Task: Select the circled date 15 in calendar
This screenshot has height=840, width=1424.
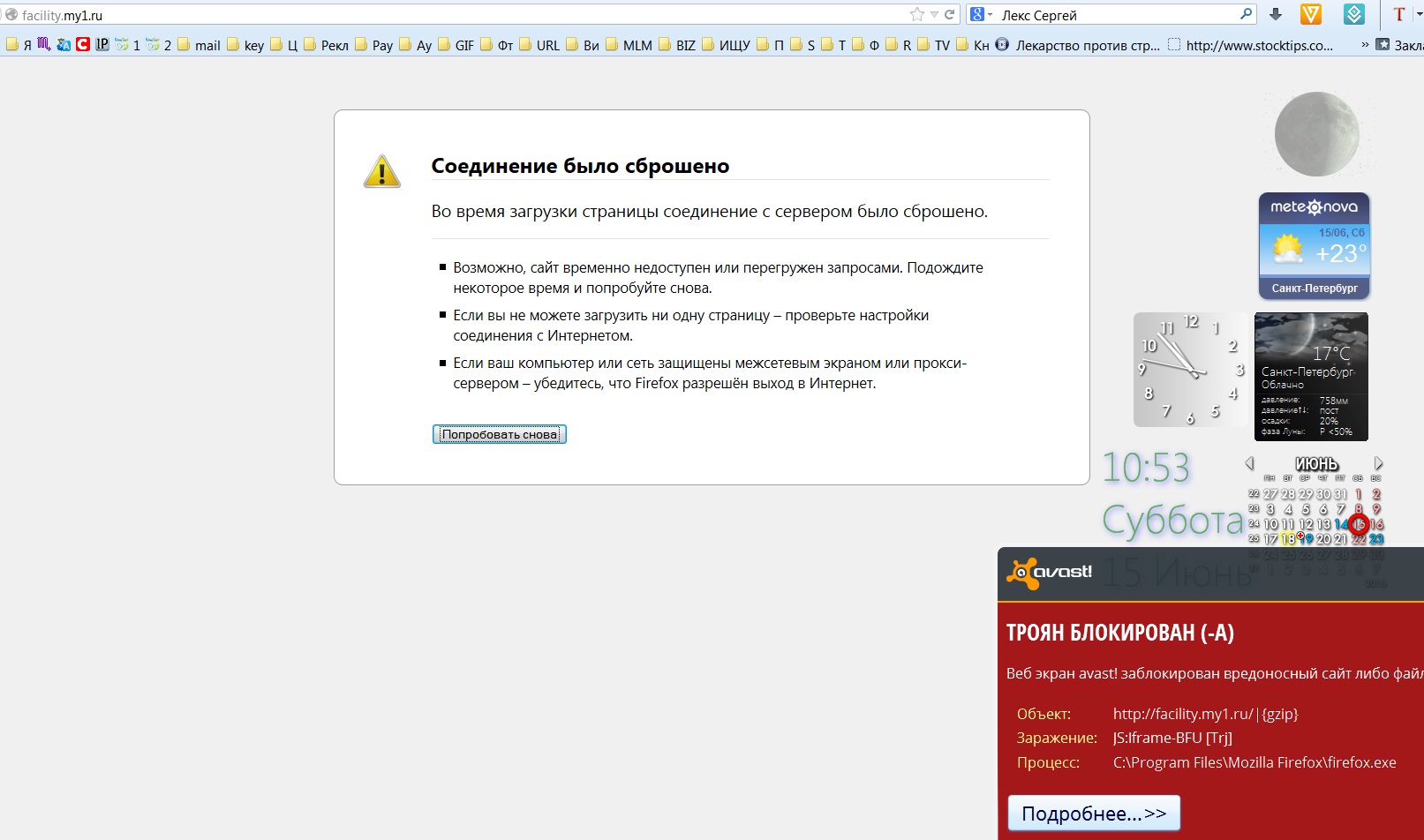Action: tap(1359, 524)
